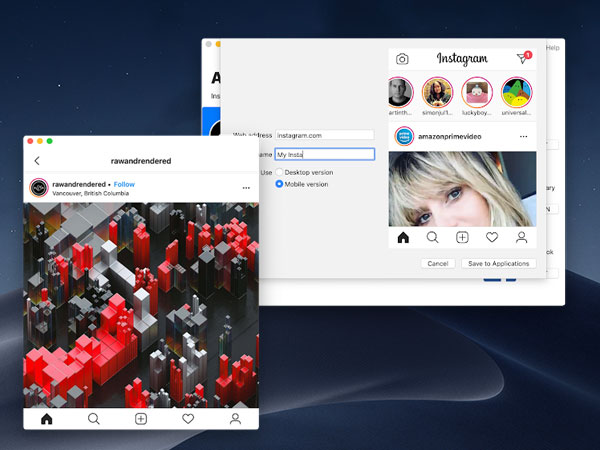Viewport: 600px width, 450px height.
Task: Tap profile icon in Instagram preview
Action: (x=521, y=238)
